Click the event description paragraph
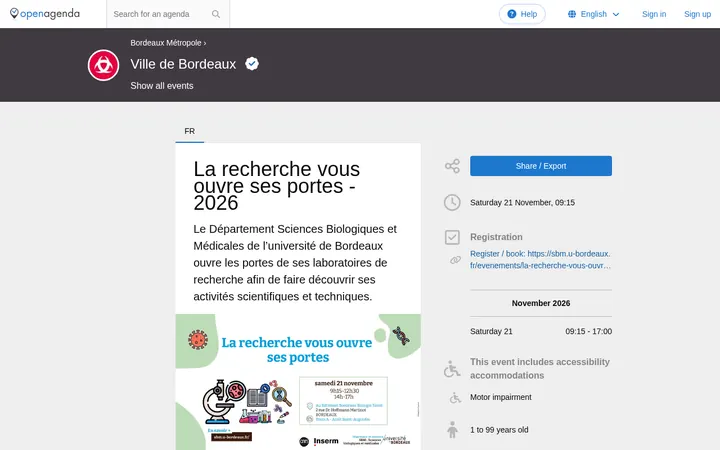The image size is (720, 450). (295, 263)
